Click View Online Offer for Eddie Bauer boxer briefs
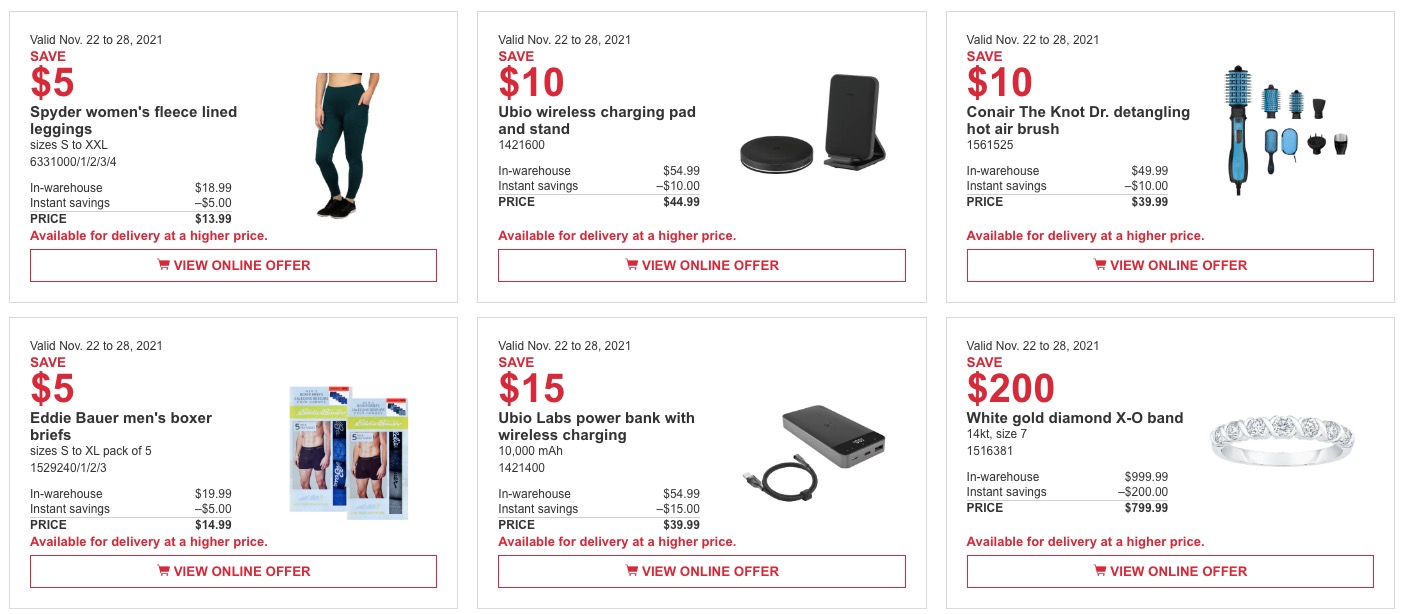This screenshot has width=1409, height=614. (233, 571)
